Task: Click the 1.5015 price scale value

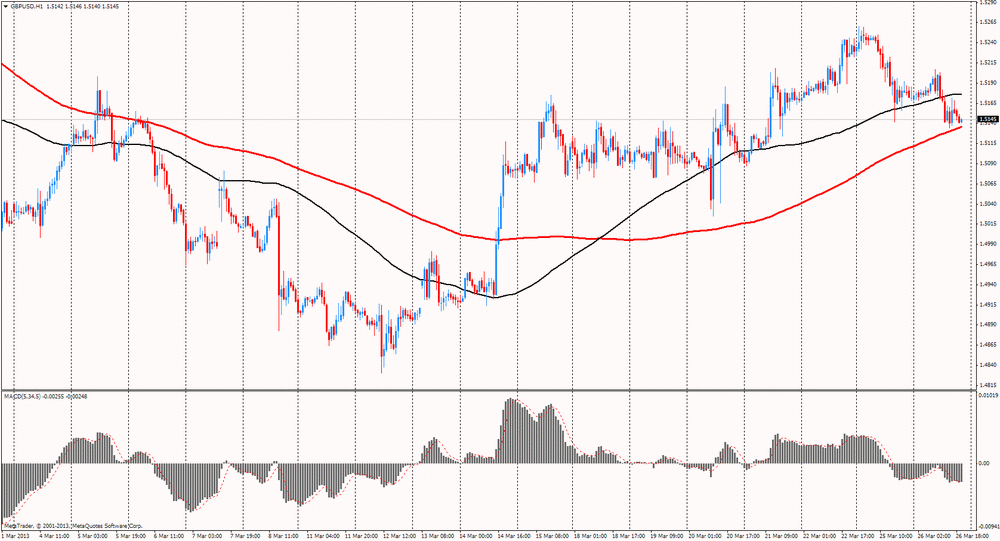Action: [987, 224]
